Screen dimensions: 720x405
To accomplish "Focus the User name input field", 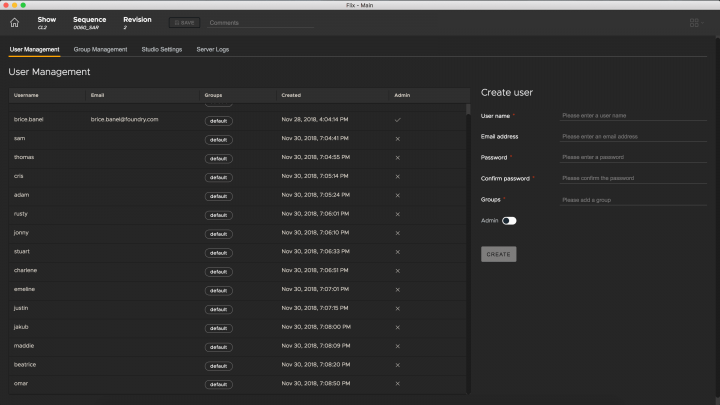I will pyautogui.click(x=610, y=116).
